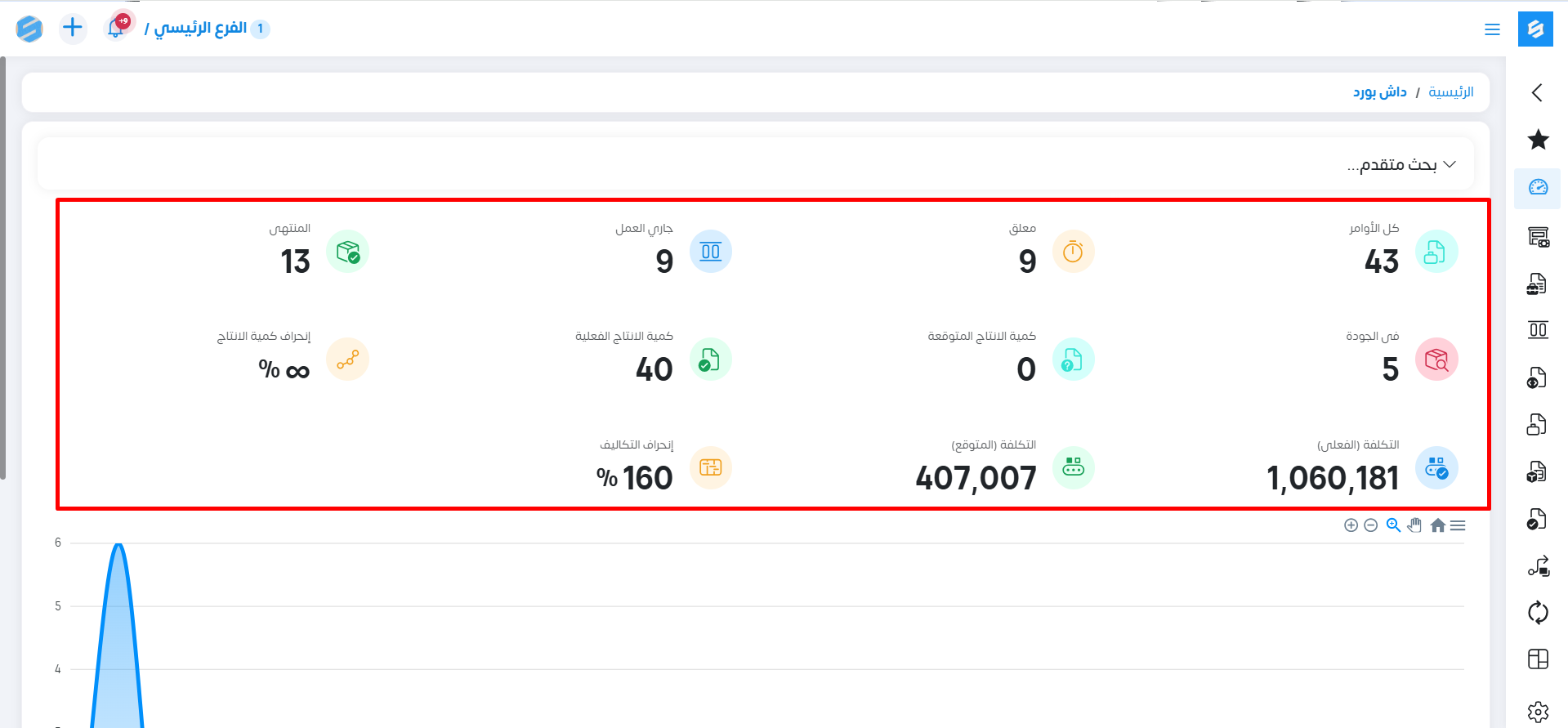Enable chart panning hand tool

tap(1415, 525)
